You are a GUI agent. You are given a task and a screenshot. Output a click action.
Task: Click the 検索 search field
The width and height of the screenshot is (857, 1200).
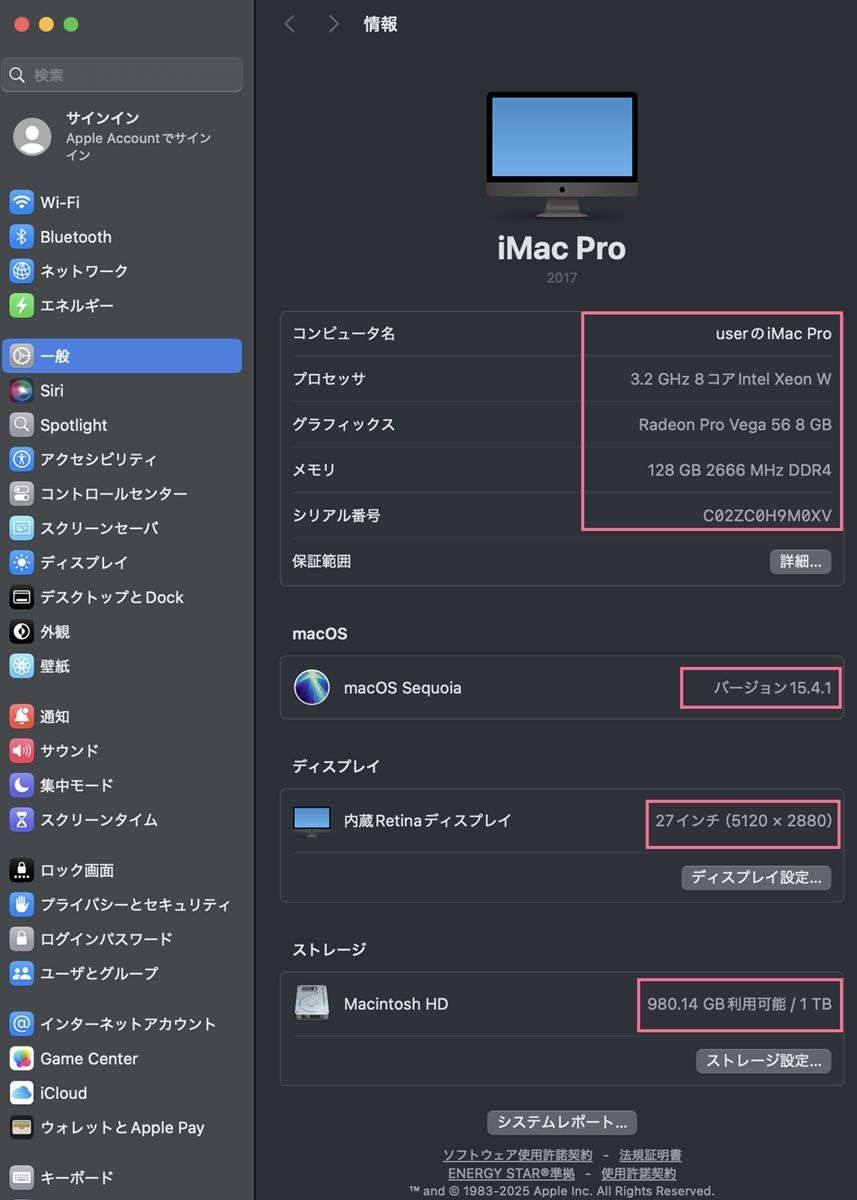coord(122,75)
